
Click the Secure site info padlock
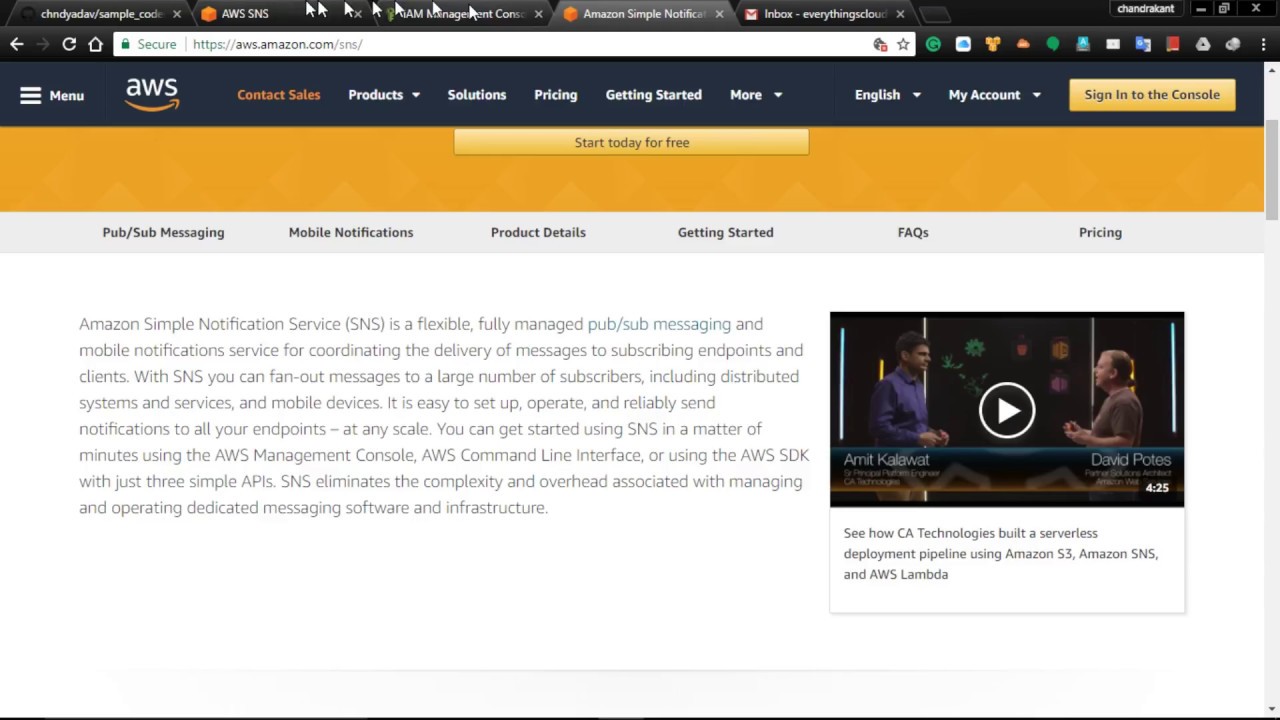coord(147,44)
